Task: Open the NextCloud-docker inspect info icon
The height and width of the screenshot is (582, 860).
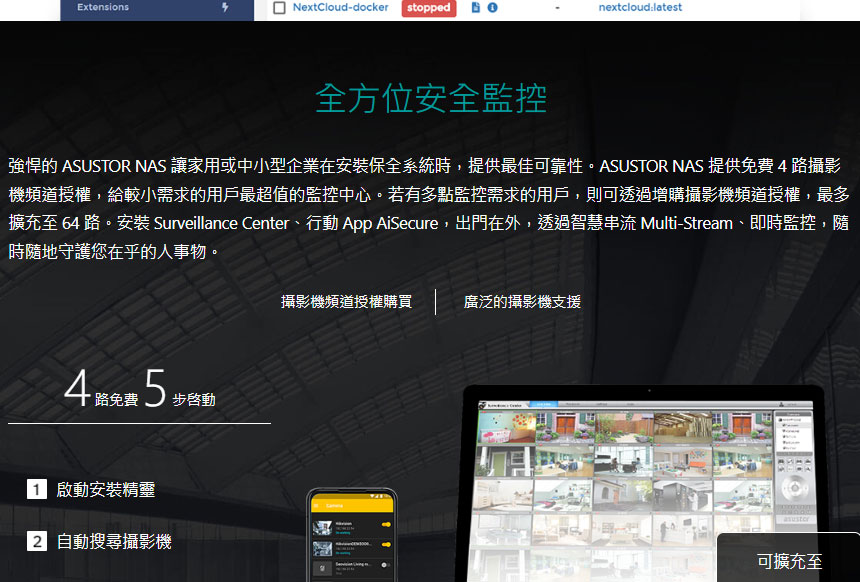Action: [493, 8]
